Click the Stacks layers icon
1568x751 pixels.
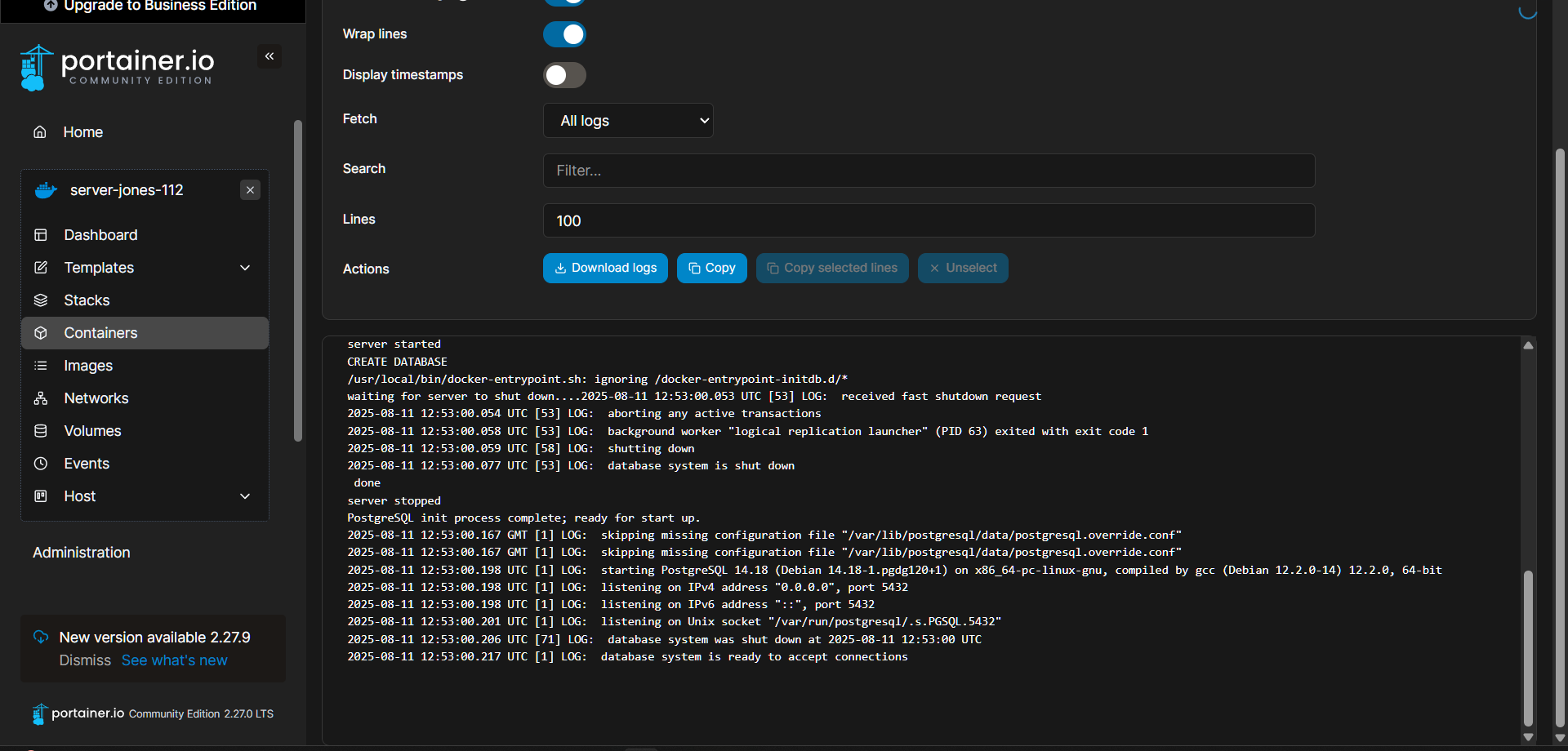click(41, 300)
